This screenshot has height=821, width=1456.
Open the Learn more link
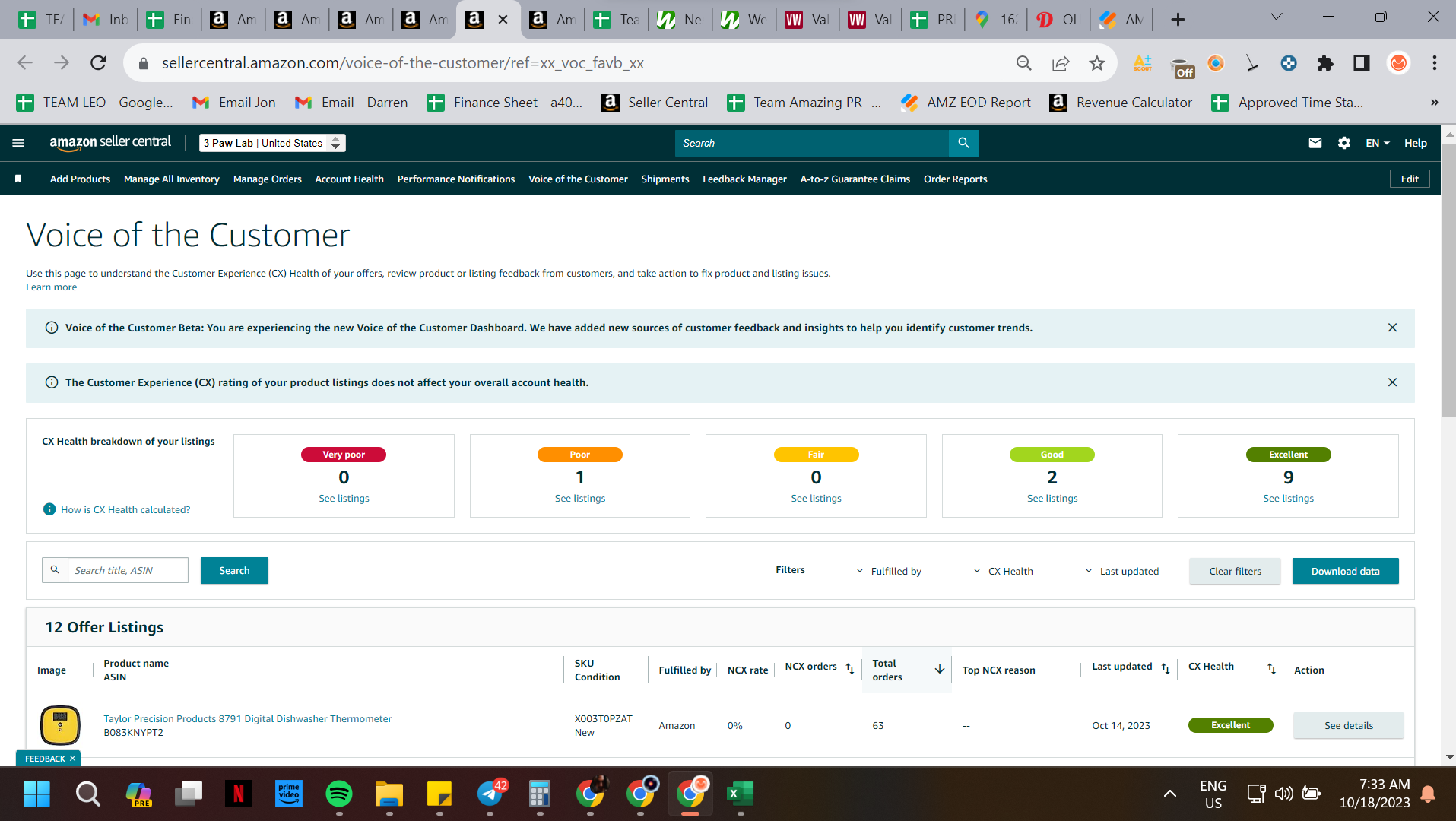point(51,287)
